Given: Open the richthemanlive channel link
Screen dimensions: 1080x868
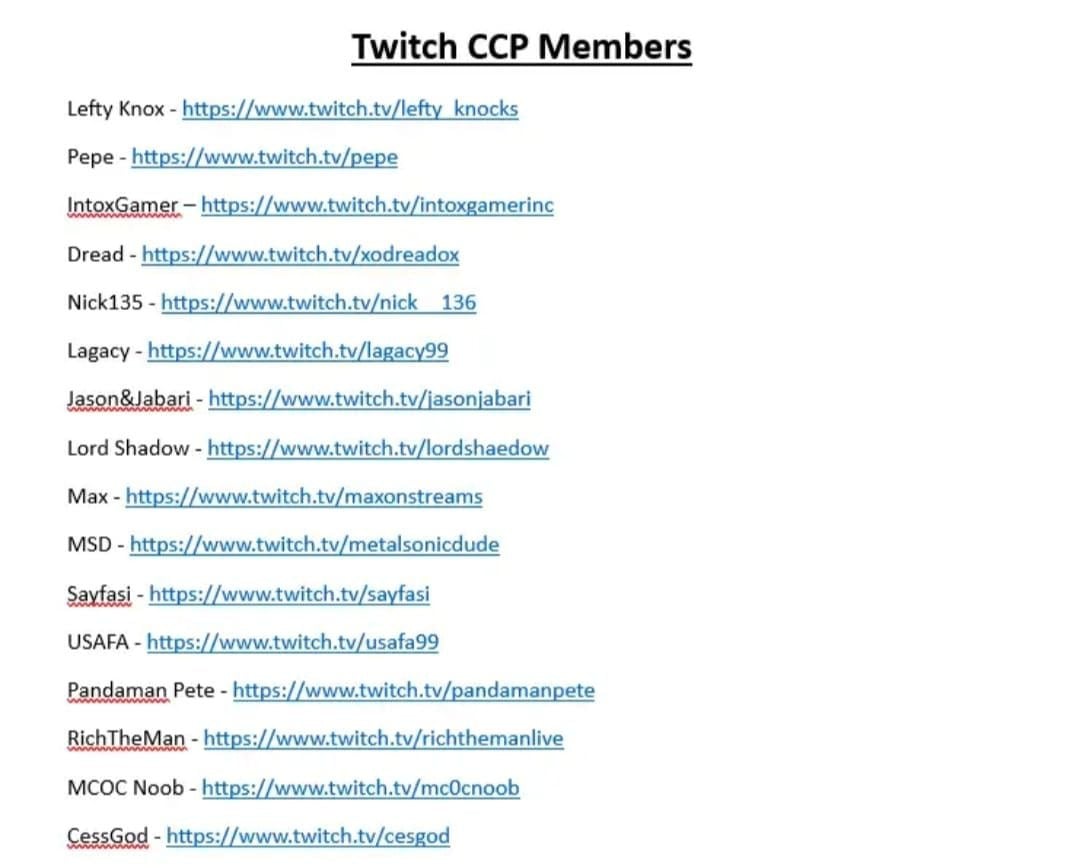Looking at the screenshot, I should coord(383,738).
